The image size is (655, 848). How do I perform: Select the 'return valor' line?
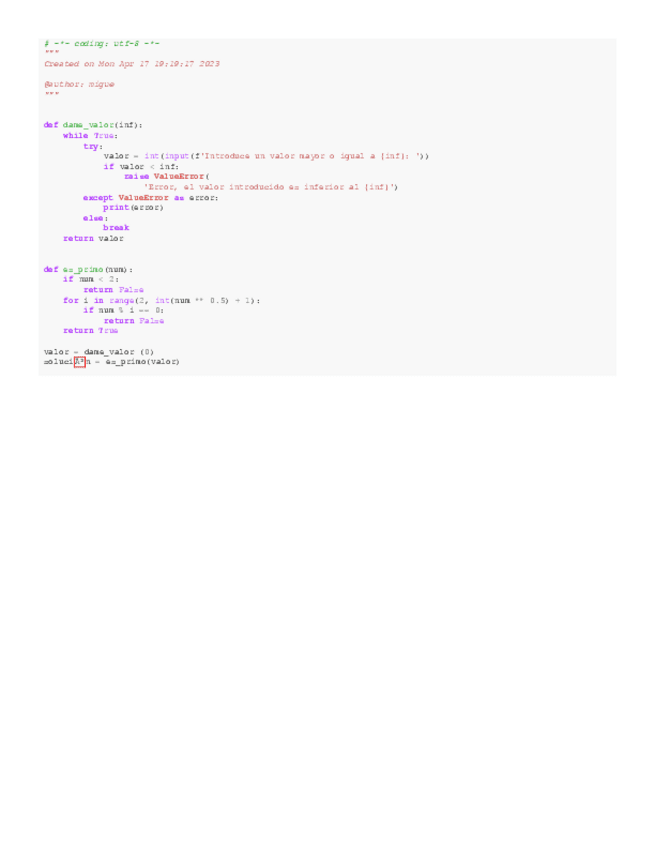94,238
